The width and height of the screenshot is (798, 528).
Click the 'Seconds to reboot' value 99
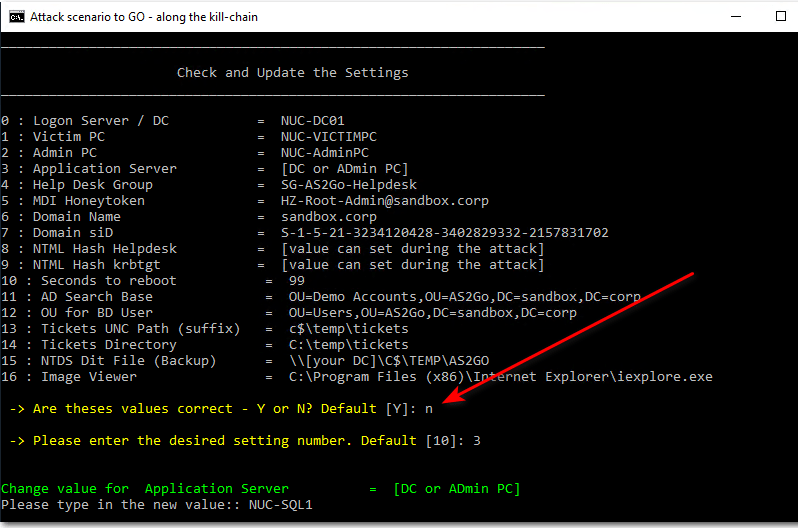coord(296,281)
